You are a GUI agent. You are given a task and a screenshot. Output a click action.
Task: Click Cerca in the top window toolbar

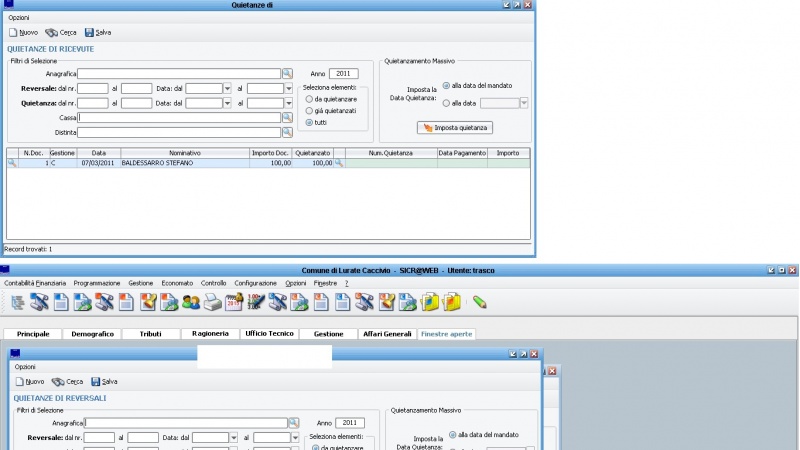(62, 32)
